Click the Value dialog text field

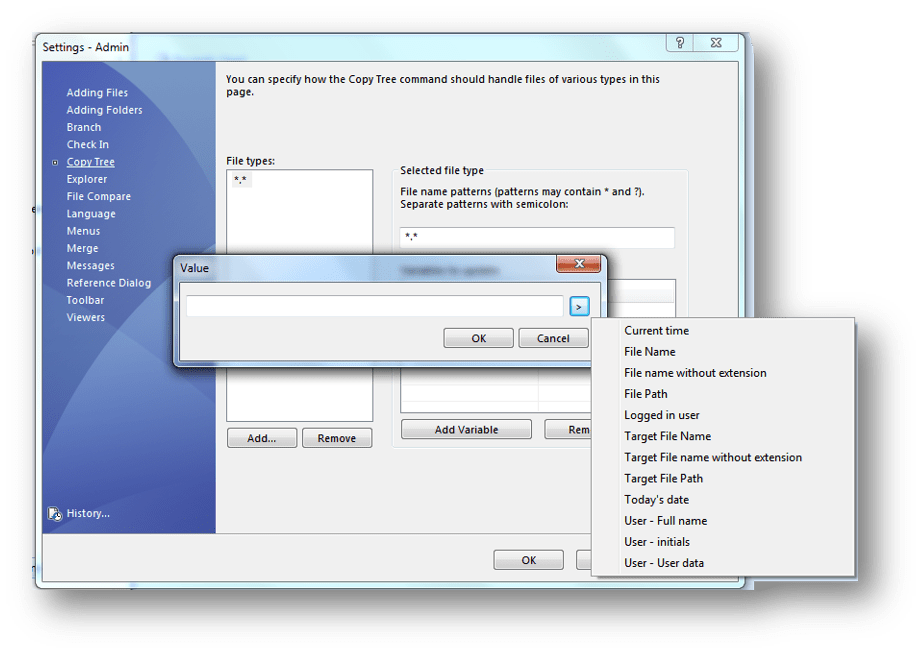[x=375, y=306]
